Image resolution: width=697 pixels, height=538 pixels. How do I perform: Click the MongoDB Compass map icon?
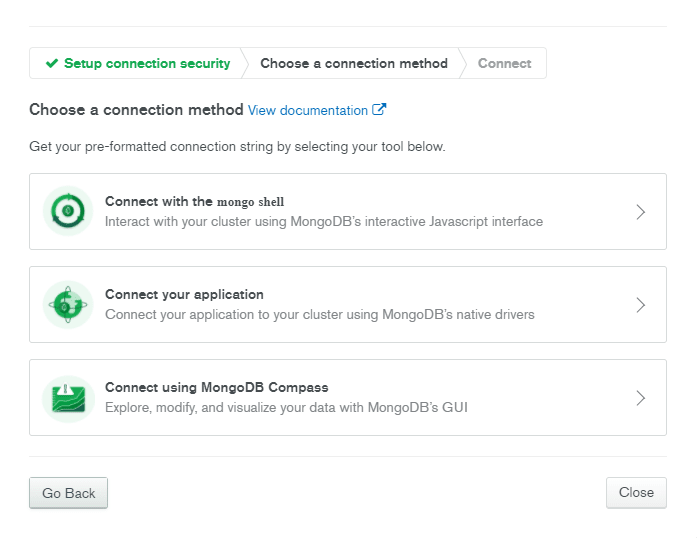coord(68,398)
